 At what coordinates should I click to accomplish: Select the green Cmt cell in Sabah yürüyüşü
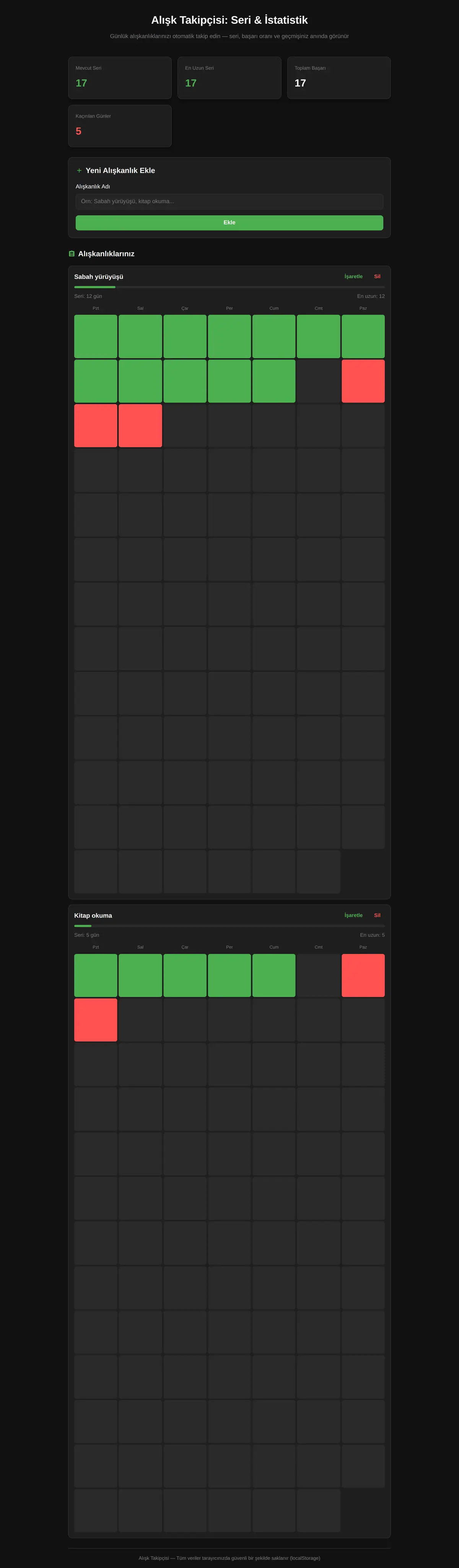319,336
